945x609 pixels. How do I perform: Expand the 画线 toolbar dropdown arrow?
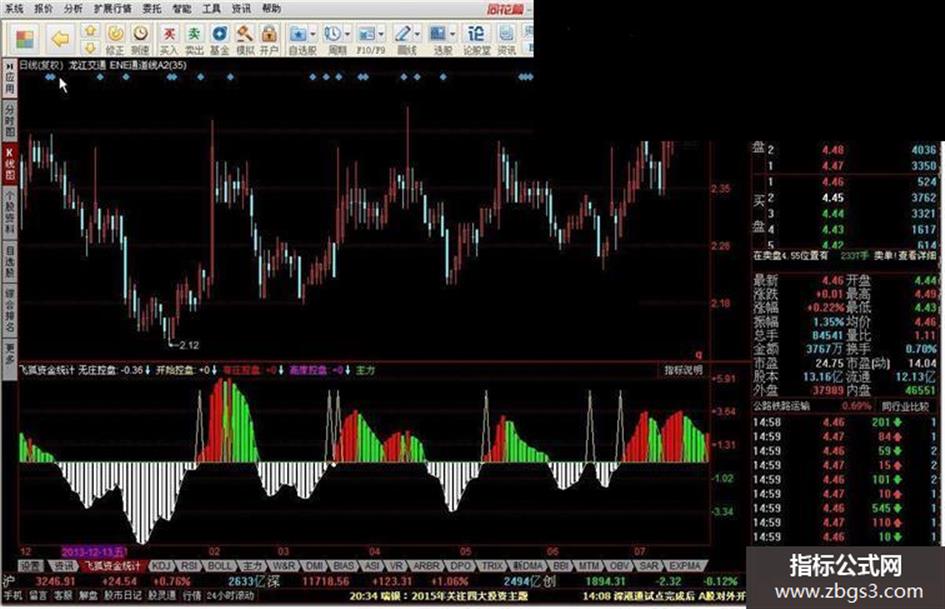tap(416, 34)
